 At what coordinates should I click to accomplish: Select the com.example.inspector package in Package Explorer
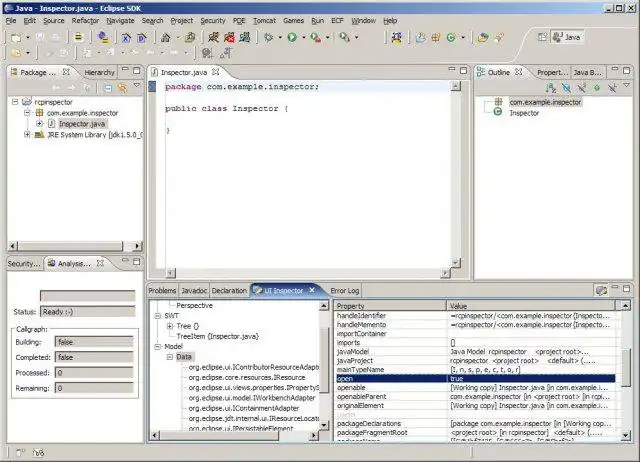click(82, 113)
